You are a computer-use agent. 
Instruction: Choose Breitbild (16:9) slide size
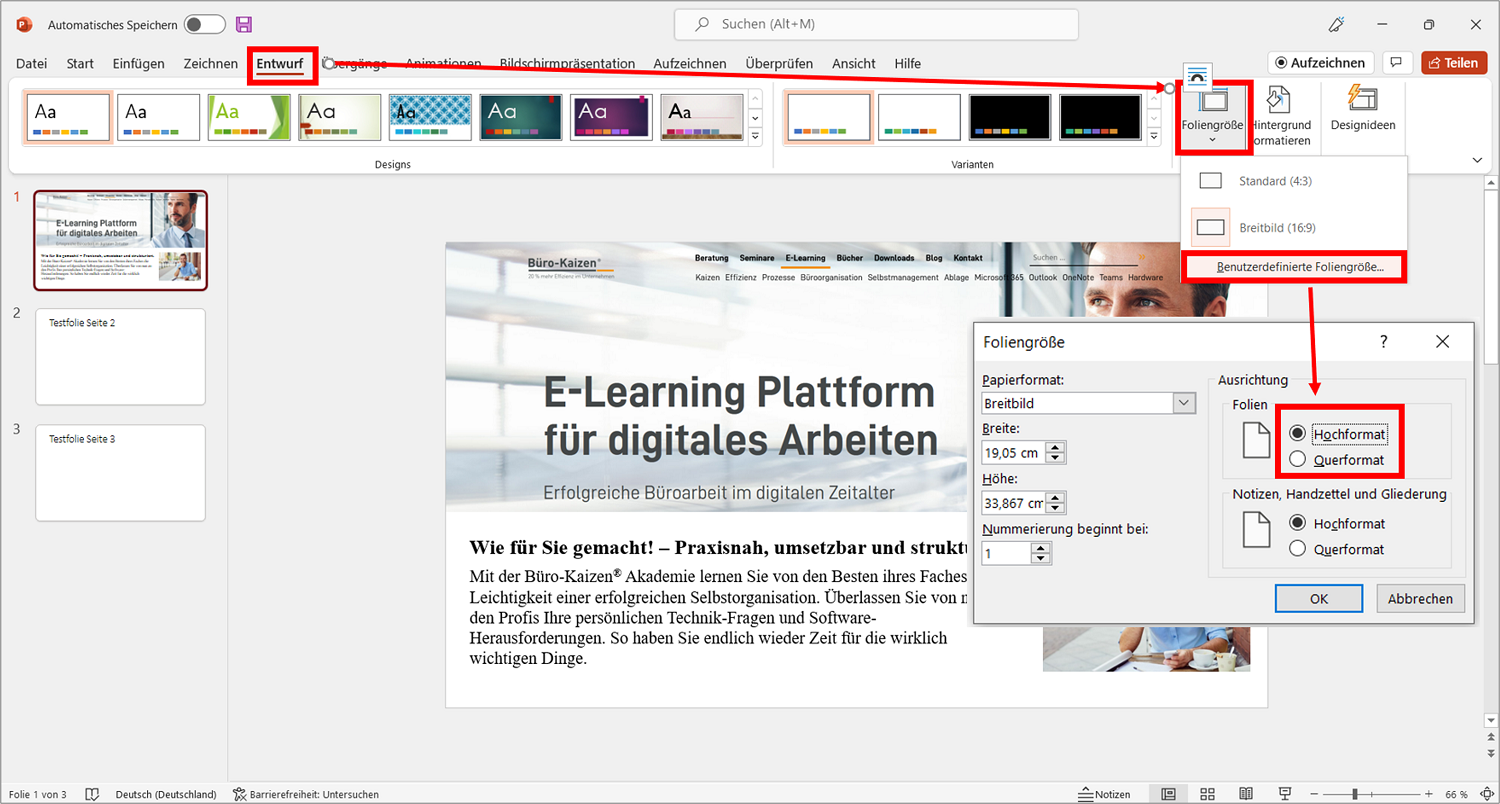point(1294,227)
